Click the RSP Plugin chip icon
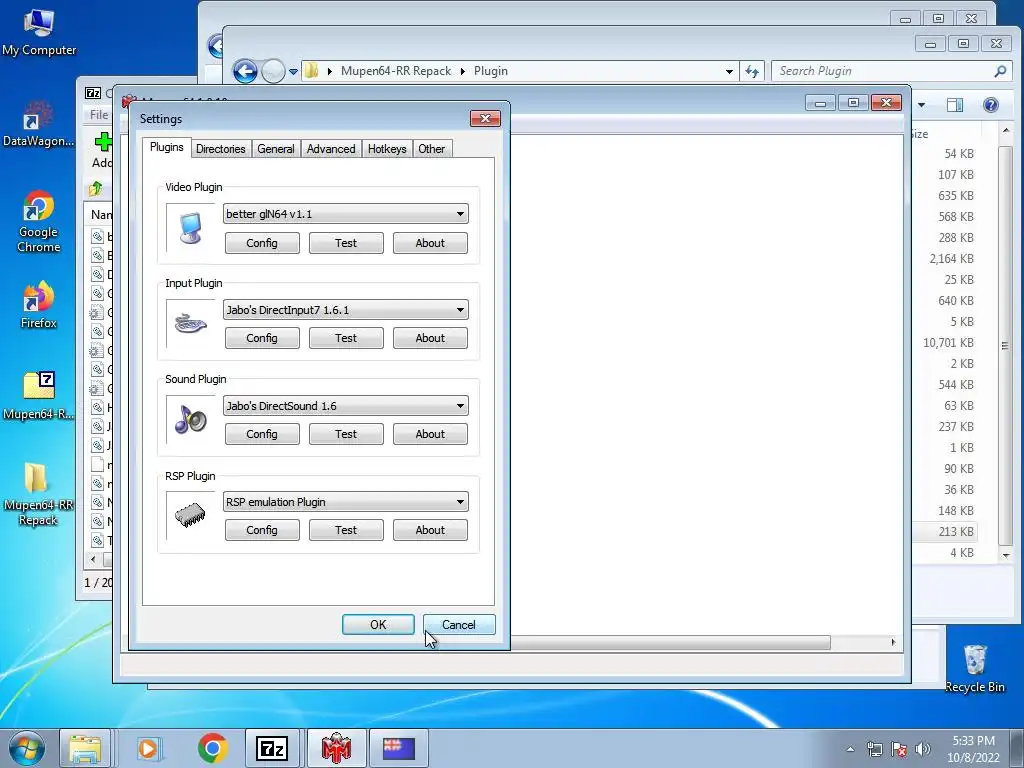Viewport: 1024px width, 768px height. click(x=190, y=516)
